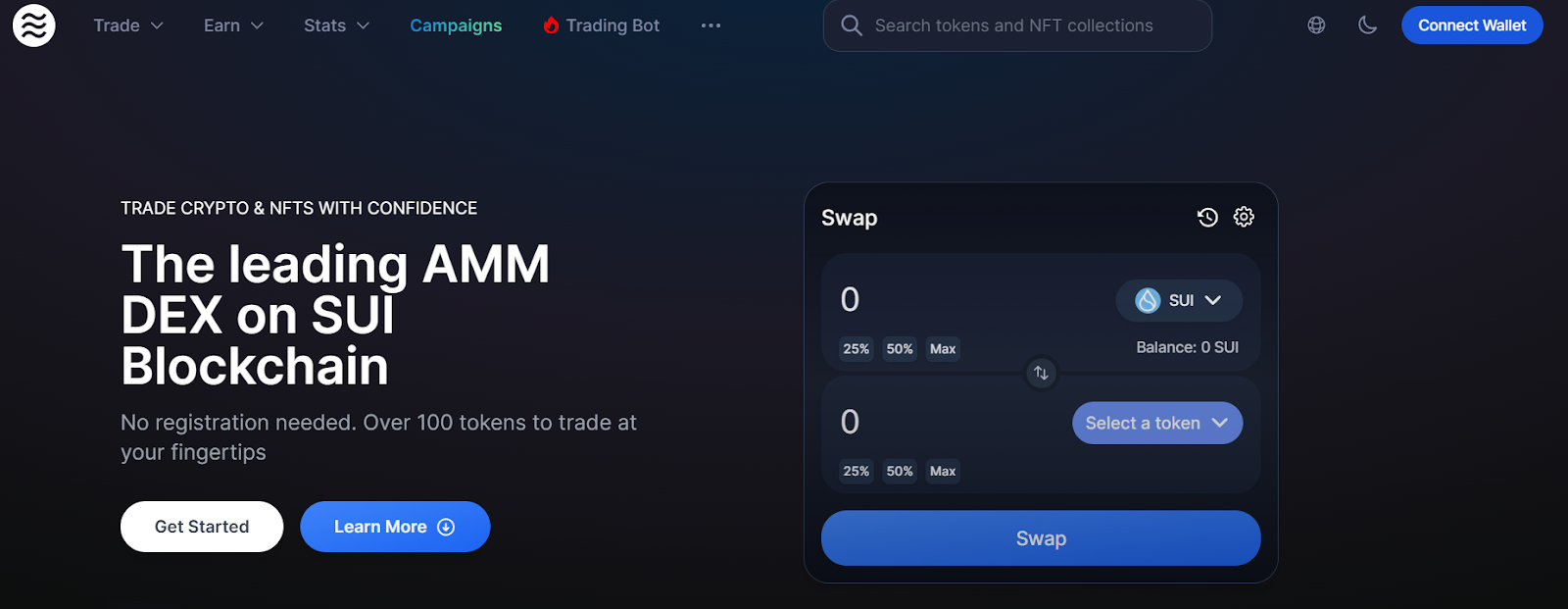Expand the Earn dropdown menu
This screenshot has width=1568, height=609.
(233, 25)
